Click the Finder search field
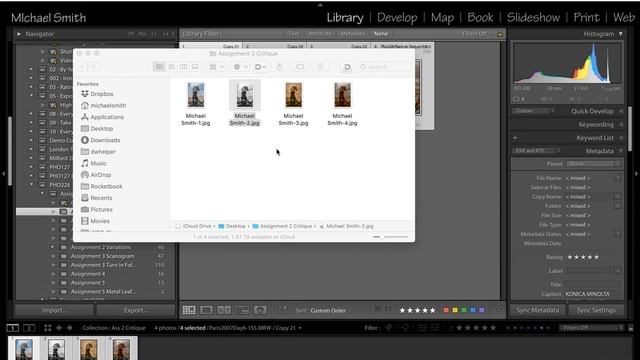The image size is (640, 360). click(x=384, y=67)
